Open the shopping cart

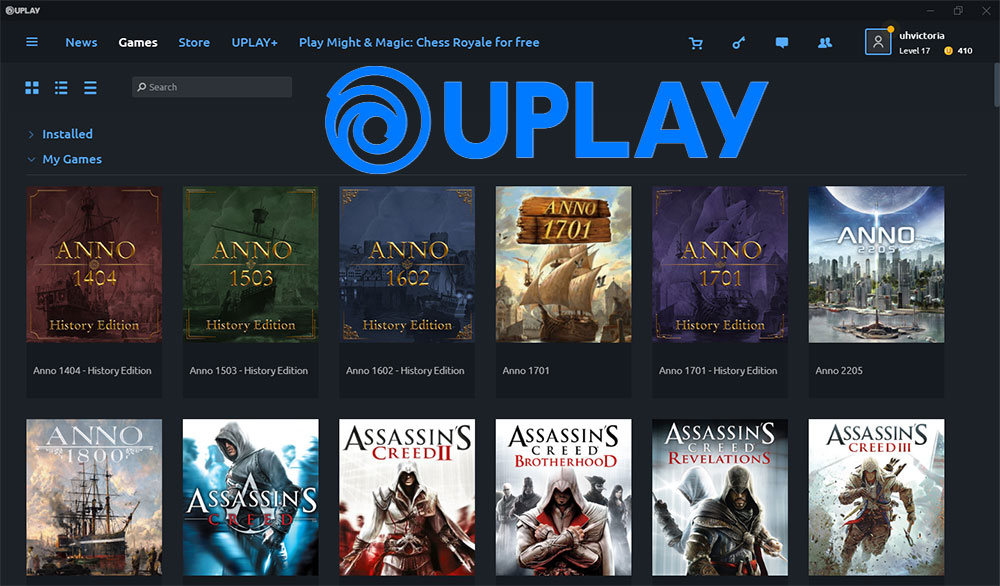pyautogui.click(x=696, y=43)
